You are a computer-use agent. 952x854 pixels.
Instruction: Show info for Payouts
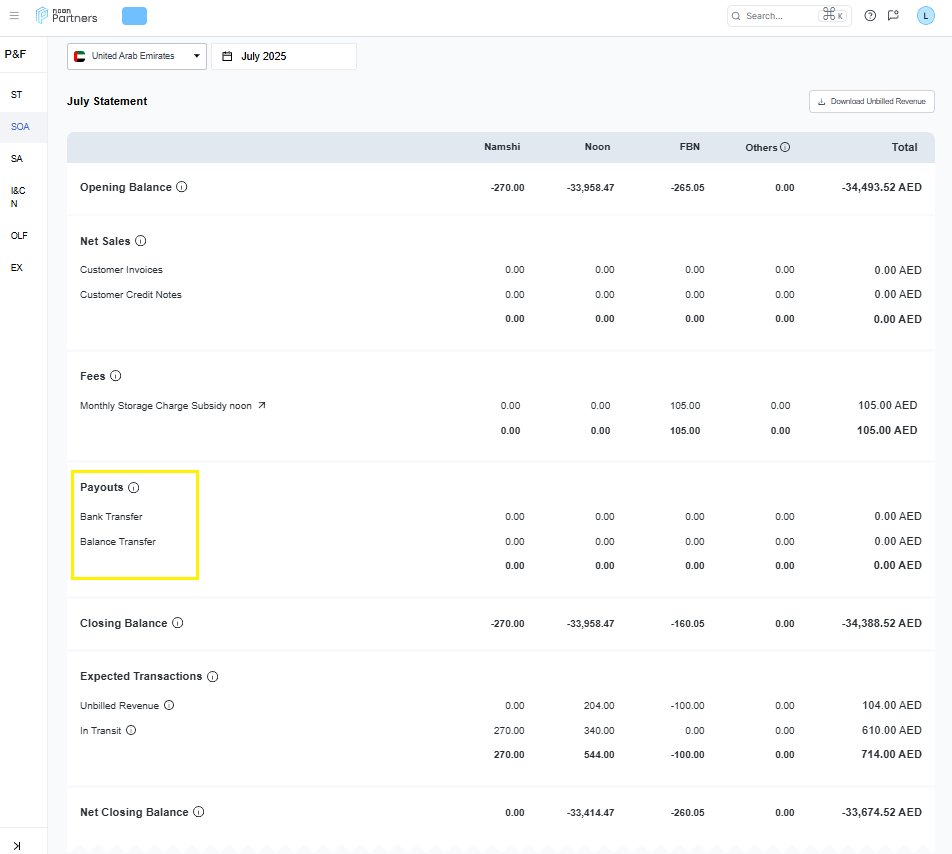pyautogui.click(x=134, y=487)
